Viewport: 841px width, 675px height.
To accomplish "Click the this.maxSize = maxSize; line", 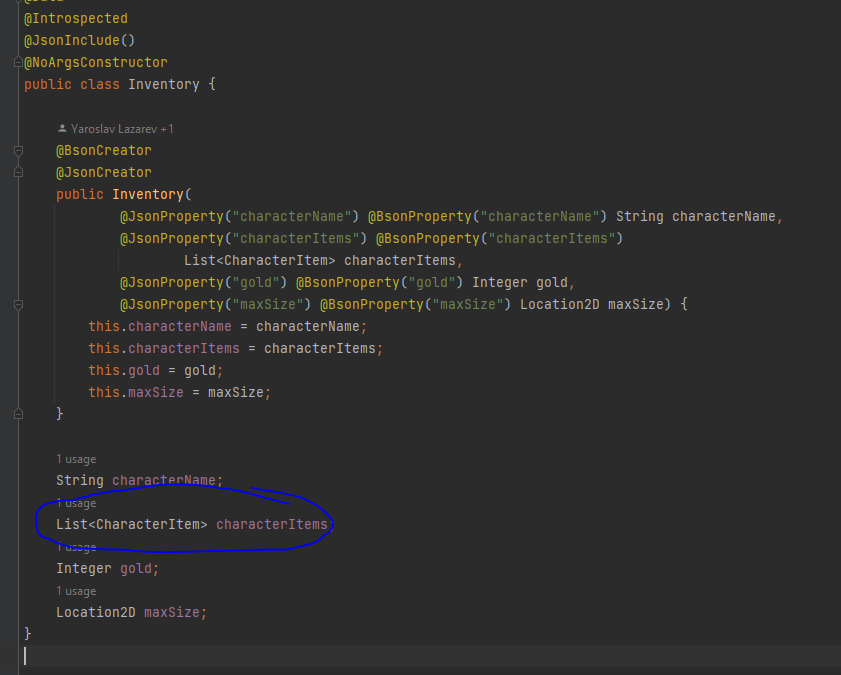I will click(x=180, y=392).
